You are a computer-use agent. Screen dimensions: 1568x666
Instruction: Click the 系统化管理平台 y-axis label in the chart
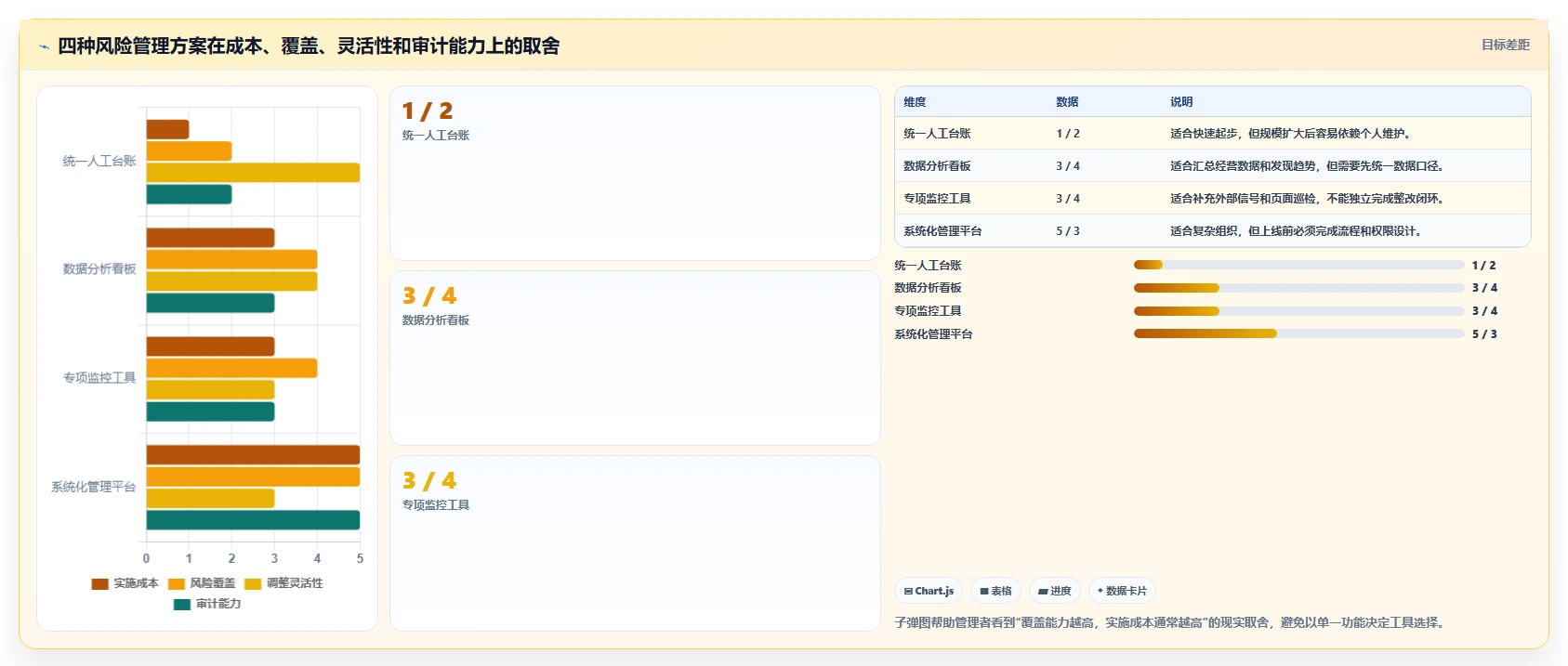coord(94,487)
